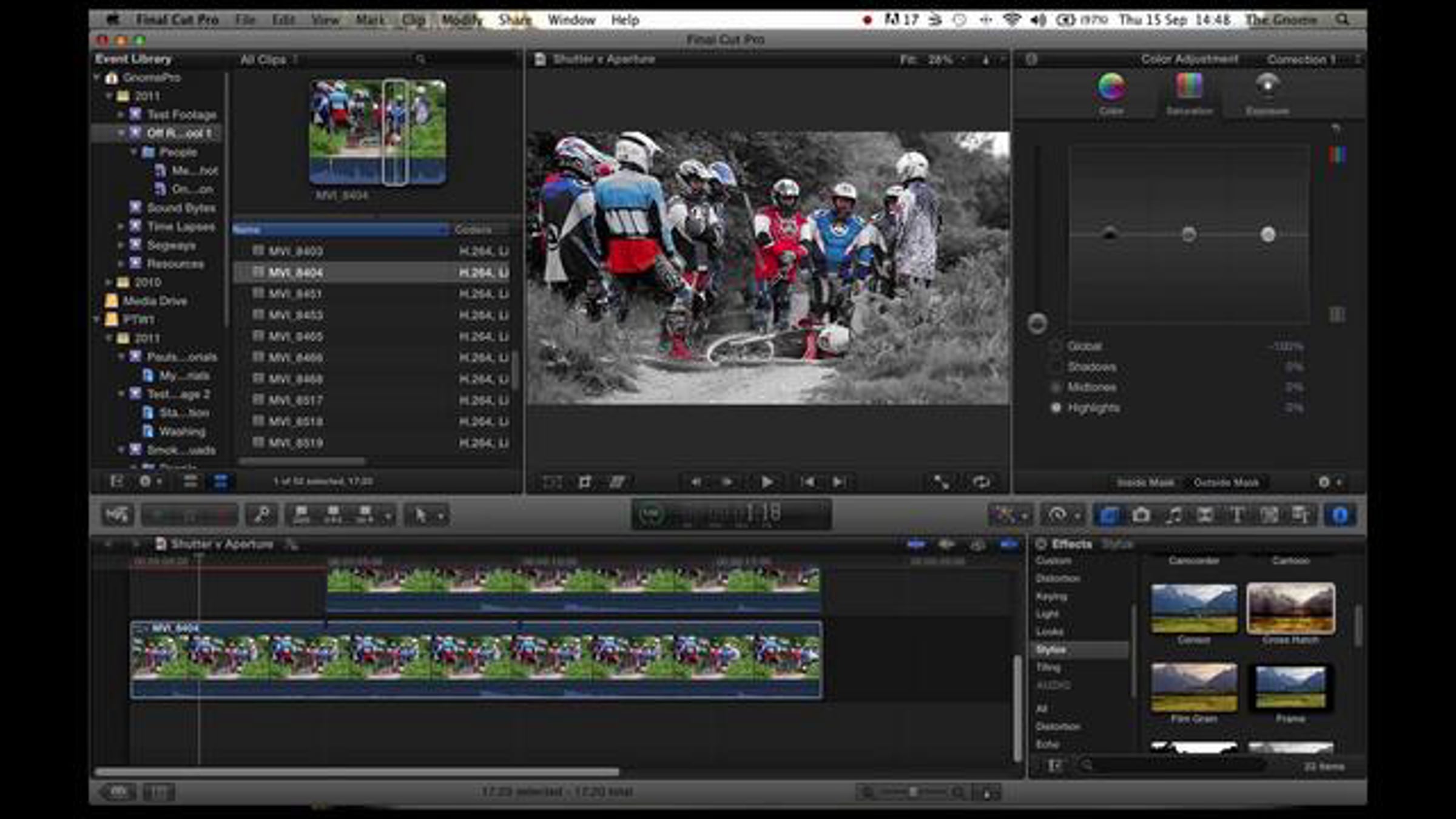Viewport: 1456px width, 819px height.
Task: Play the clip in the viewer
Action: 767,482
